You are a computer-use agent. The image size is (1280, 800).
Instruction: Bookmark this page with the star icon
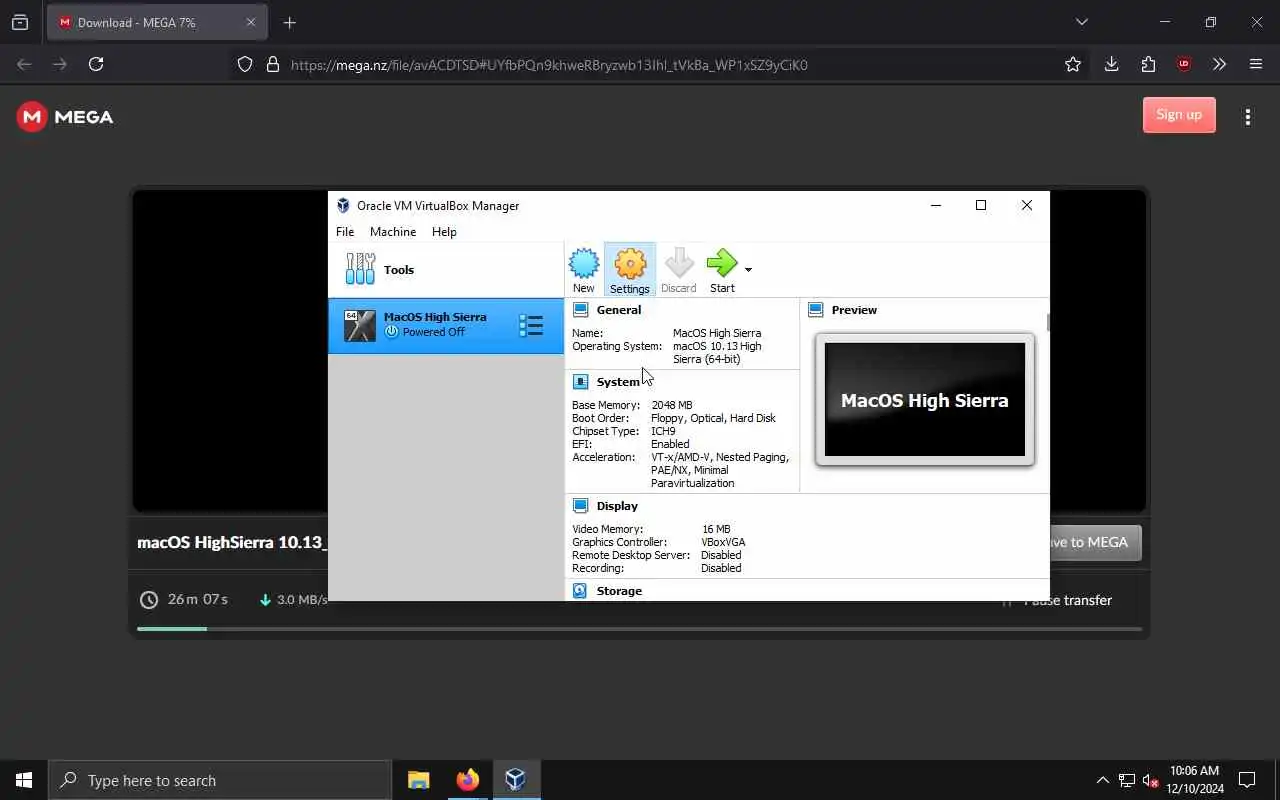(1073, 64)
